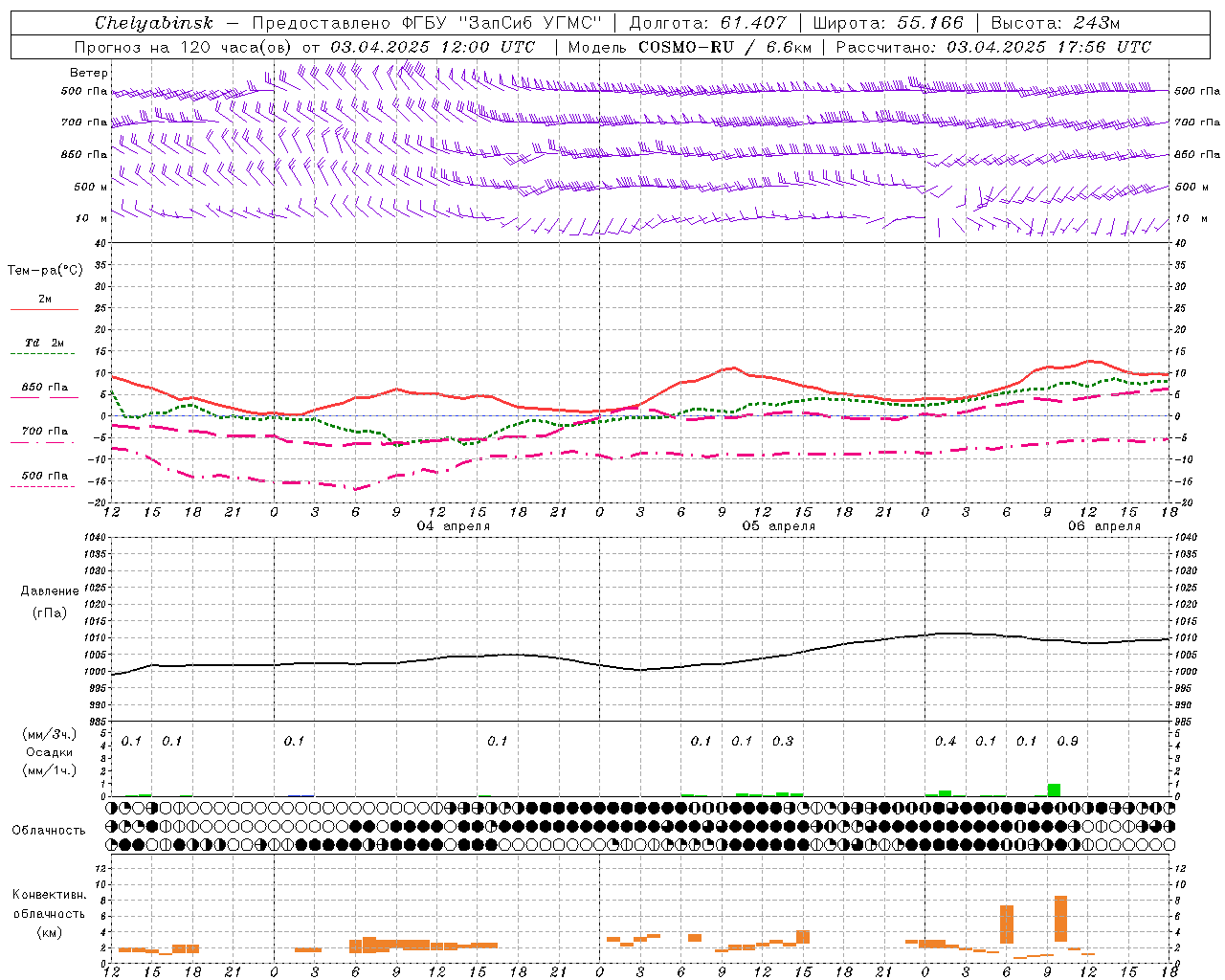The image size is (1225, 980).
Task: Click the Широта: 55.166 value
Action: (887, 22)
